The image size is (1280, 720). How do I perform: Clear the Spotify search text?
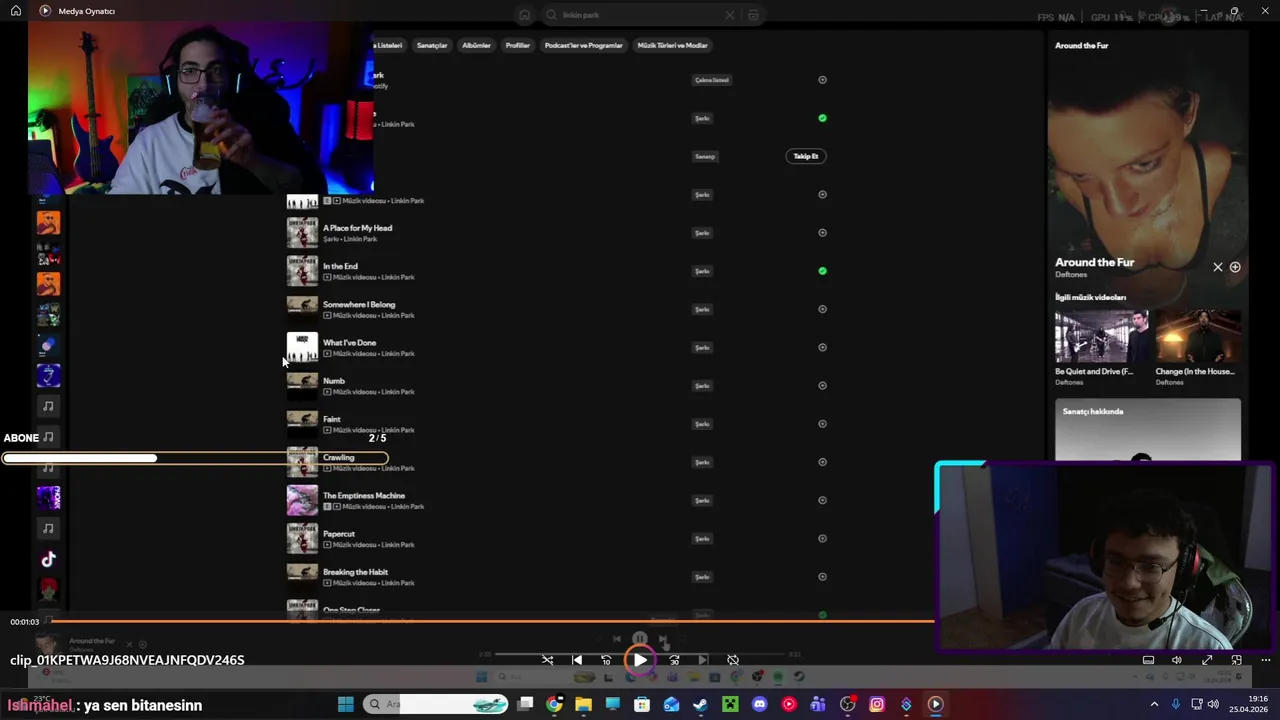click(x=729, y=15)
